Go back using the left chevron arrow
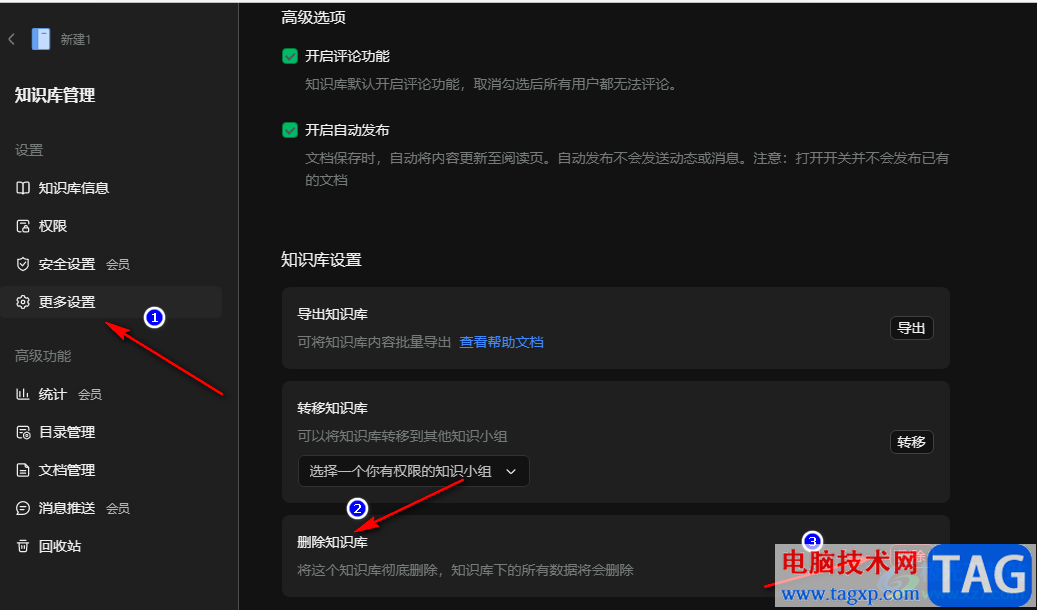Image resolution: width=1037 pixels, height=610 pixels. 11,40
